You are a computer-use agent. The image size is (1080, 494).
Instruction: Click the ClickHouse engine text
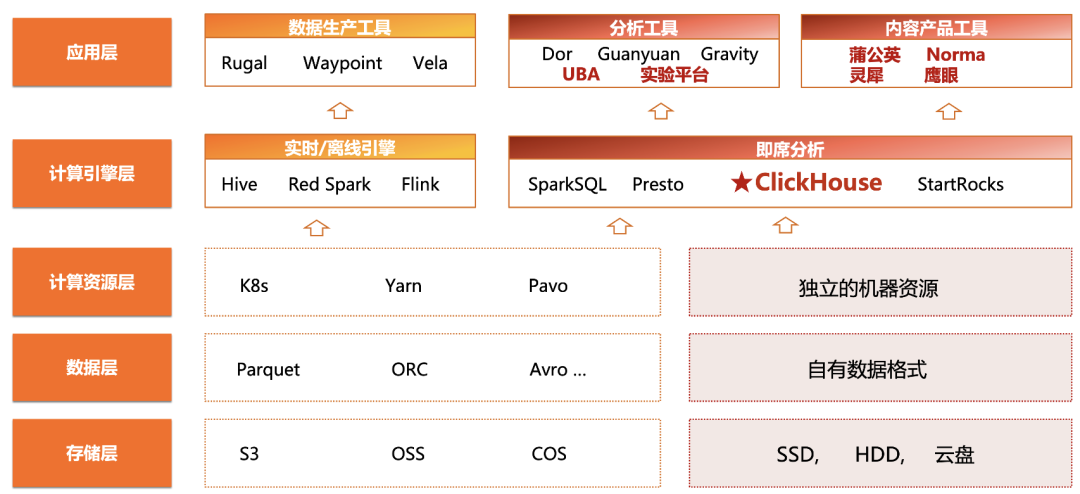click(x=818, y=183)
